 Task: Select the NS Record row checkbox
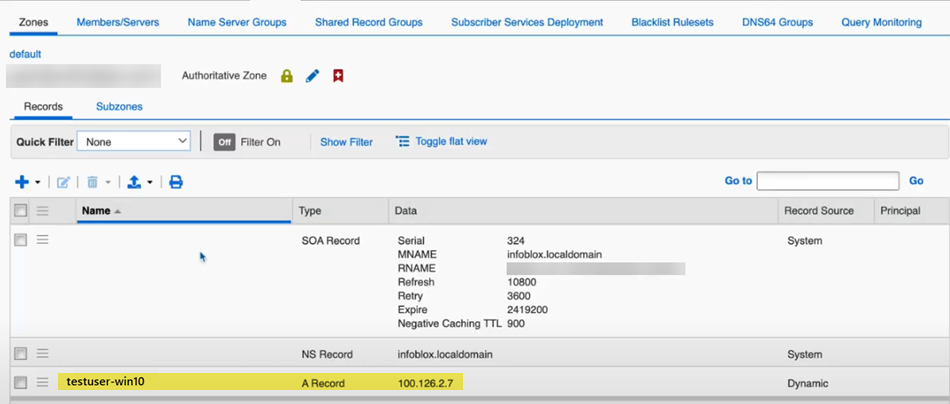tap(20, 354)
